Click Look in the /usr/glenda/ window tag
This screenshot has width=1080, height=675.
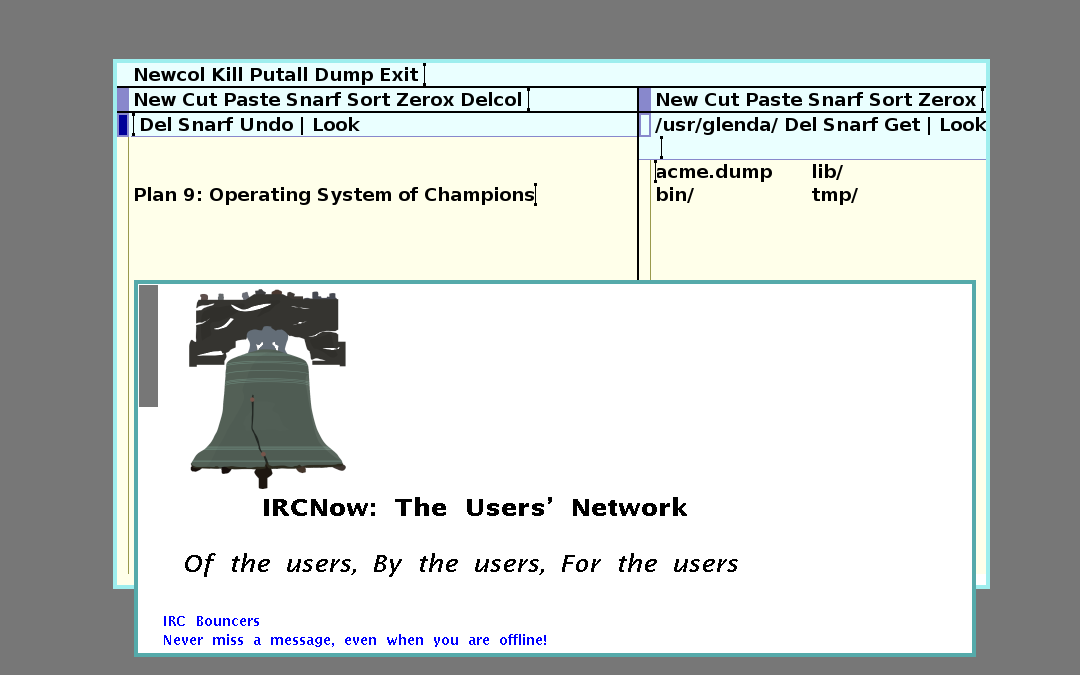click(963, 125)
